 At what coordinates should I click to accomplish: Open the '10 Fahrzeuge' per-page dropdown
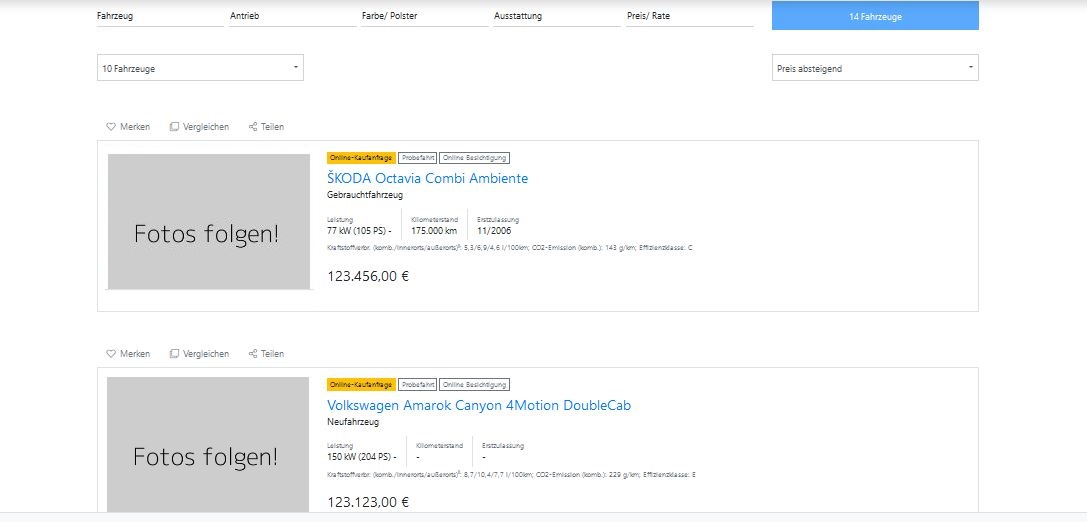(x=200, y=68)
